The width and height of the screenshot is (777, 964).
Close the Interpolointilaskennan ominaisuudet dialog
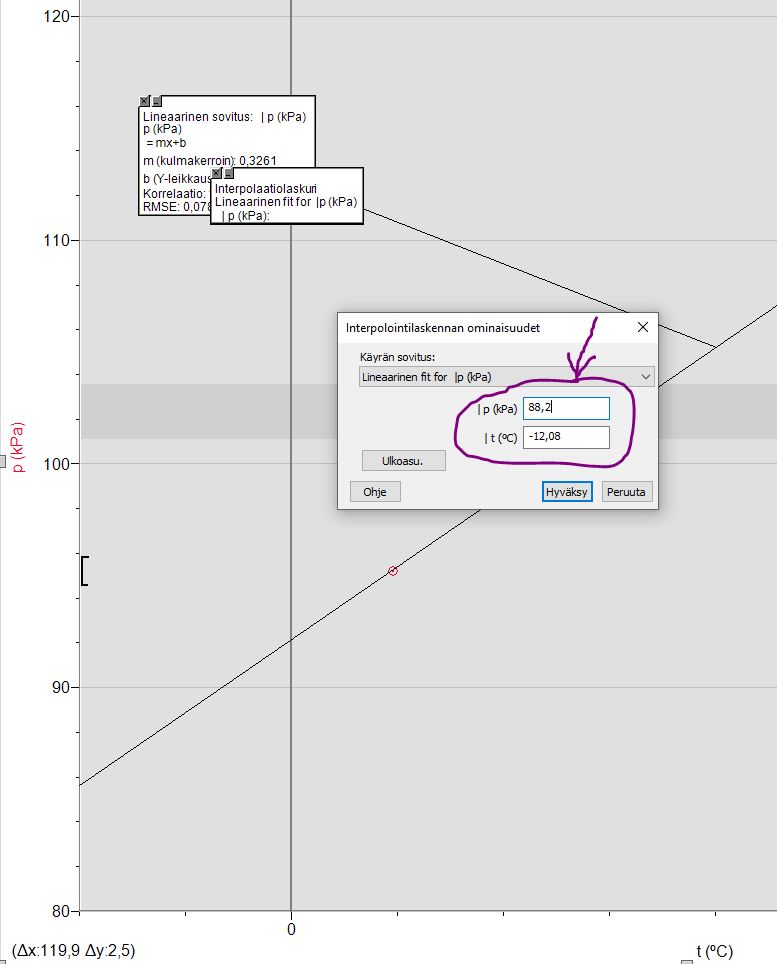tap(642, 327)
